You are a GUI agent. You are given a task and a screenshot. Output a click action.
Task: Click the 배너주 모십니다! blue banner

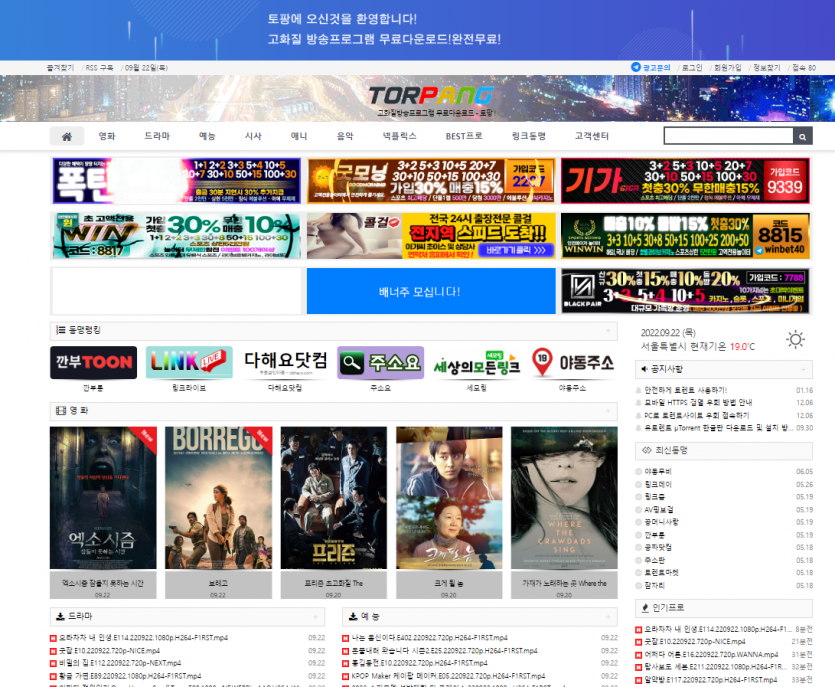click(430, 291)
